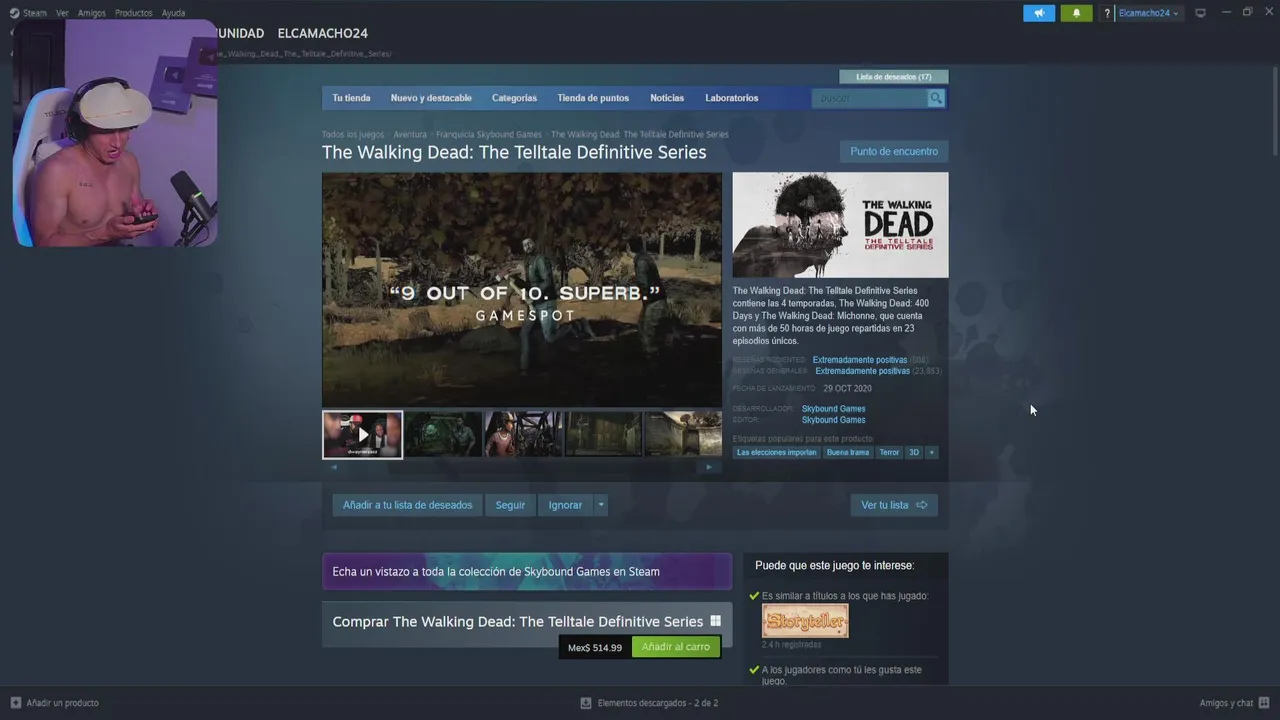The width and height of the screenshot is (1280, 720).
Task: Open the Amigos menu
Action: 92,13
